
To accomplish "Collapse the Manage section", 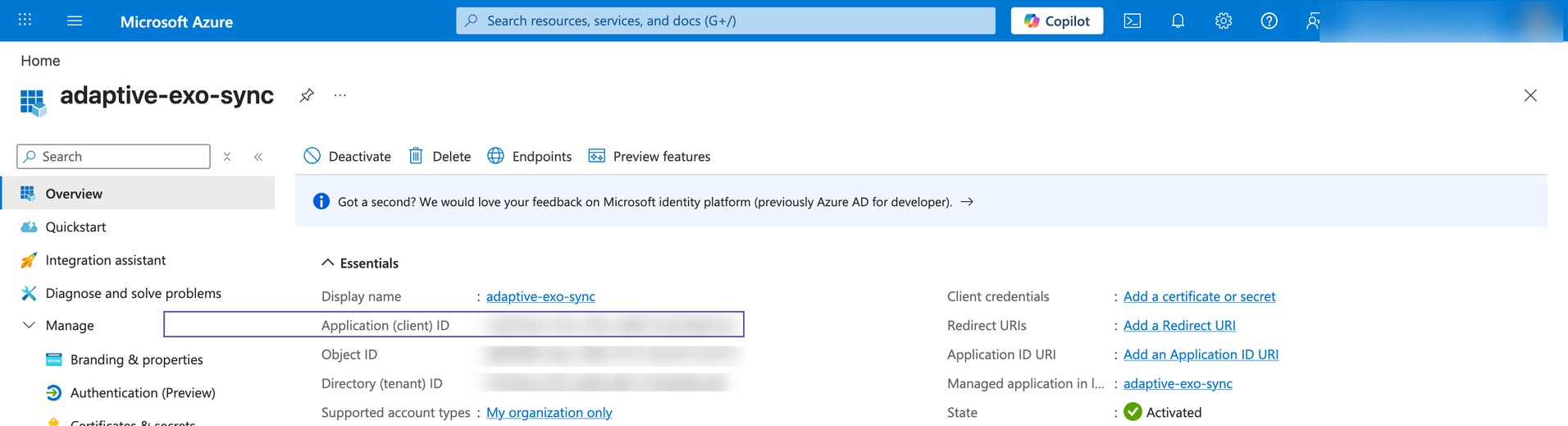I will pyautogui.click(x=29, y=325).
